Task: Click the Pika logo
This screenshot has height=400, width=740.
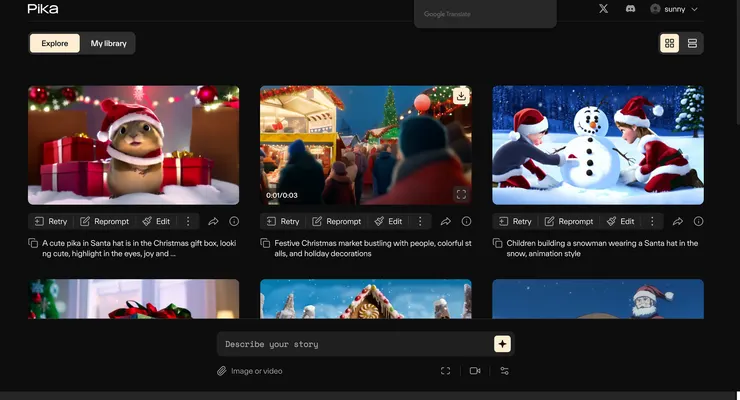Action: pyautogui.click(x=43, y=9)
